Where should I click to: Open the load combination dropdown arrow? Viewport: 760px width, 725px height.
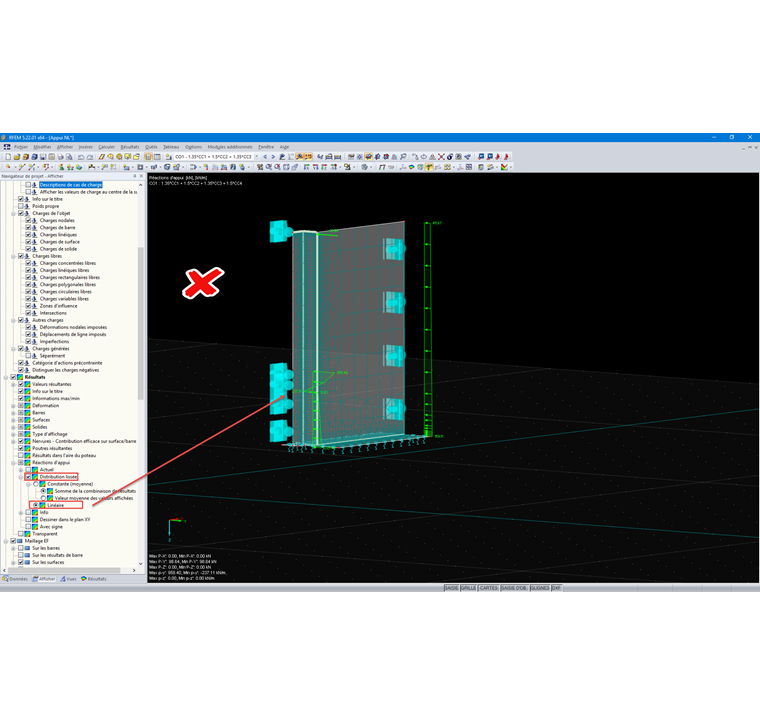pyautogui.click(x=257, y=157)
